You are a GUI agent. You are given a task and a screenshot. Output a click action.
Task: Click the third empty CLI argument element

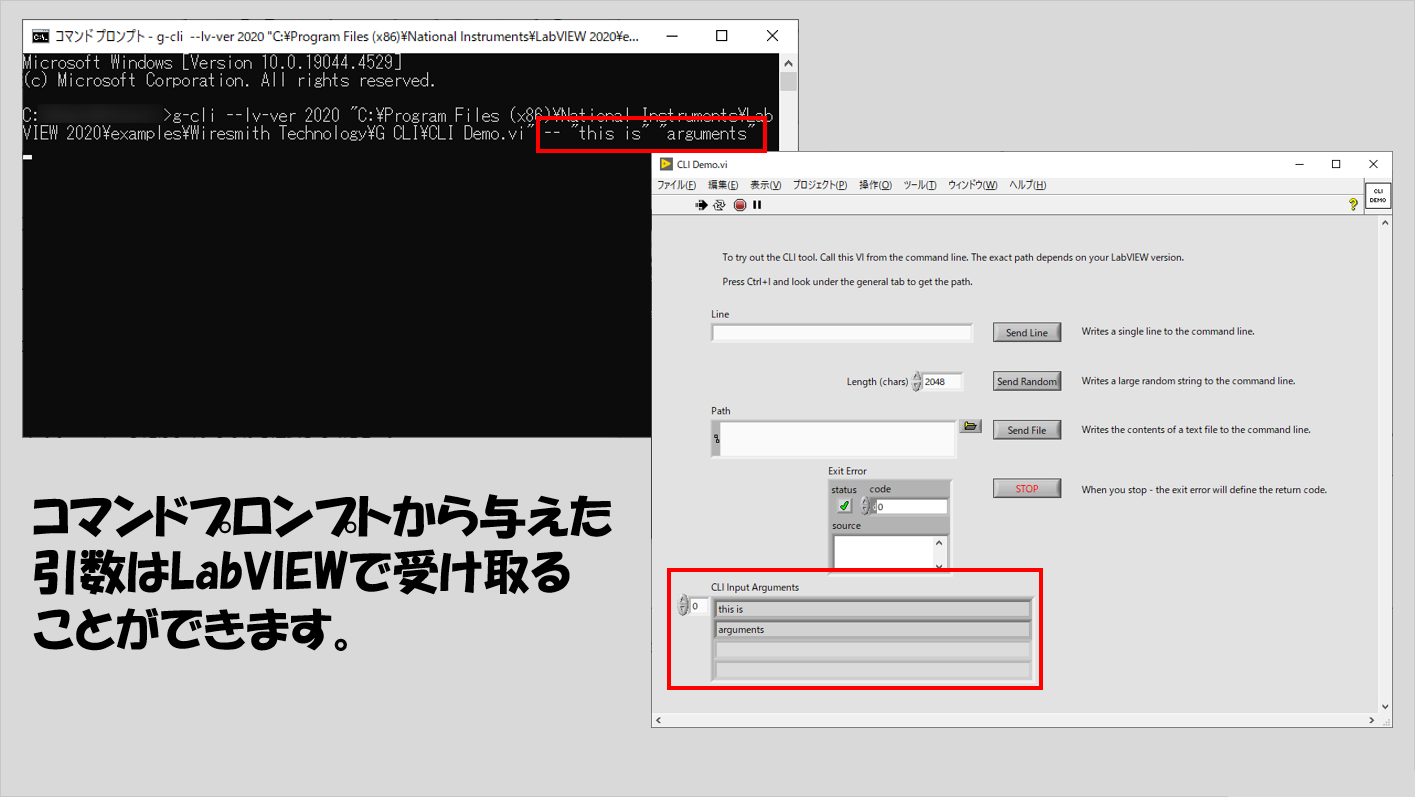[873, 650]
